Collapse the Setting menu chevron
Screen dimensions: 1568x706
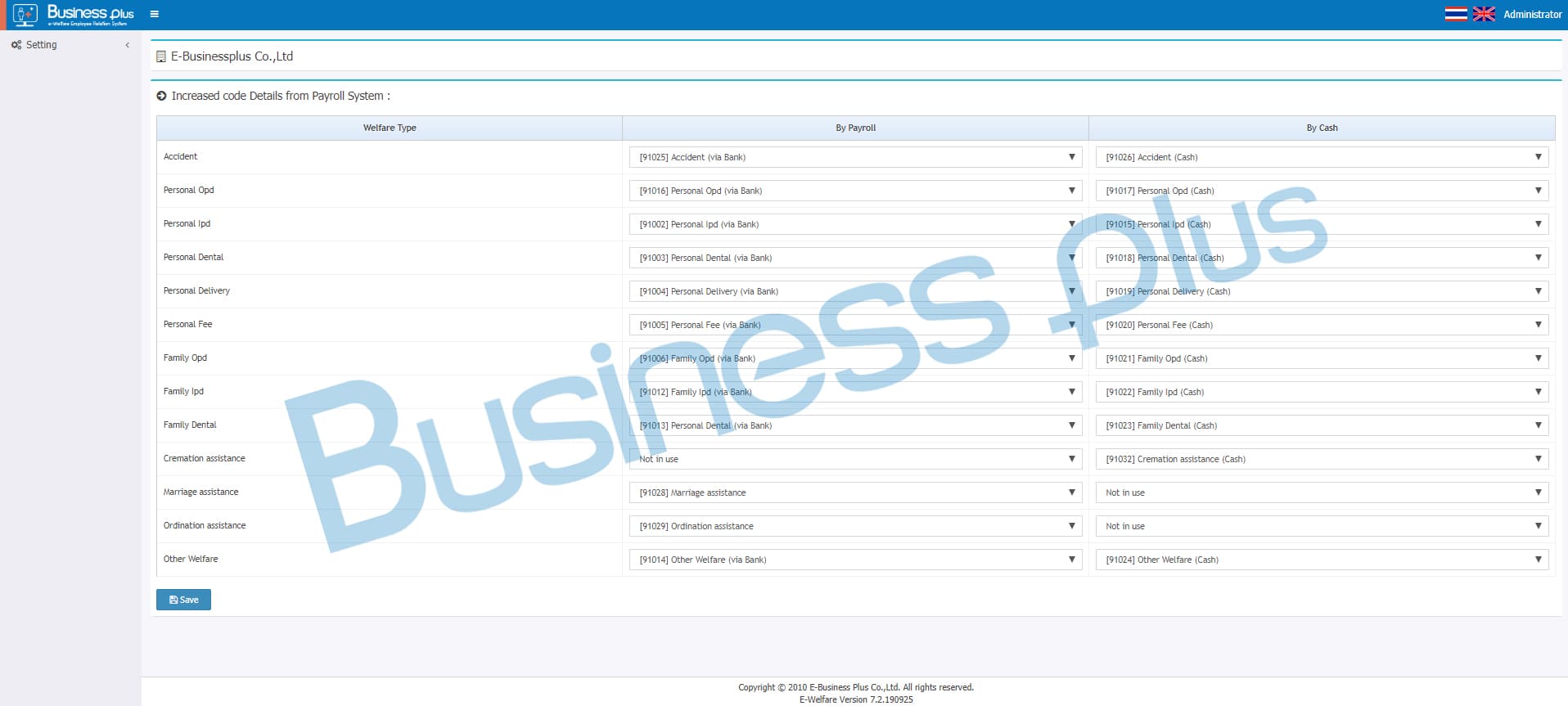click(127, 45)
